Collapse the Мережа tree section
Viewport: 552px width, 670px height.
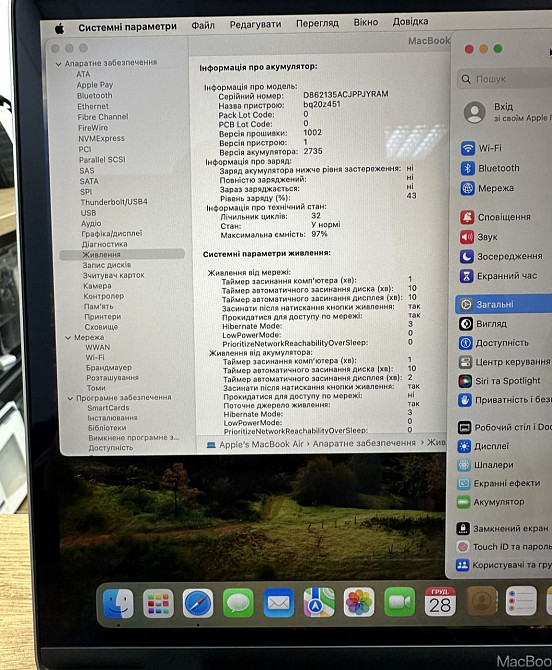click(x=68, y=338)
